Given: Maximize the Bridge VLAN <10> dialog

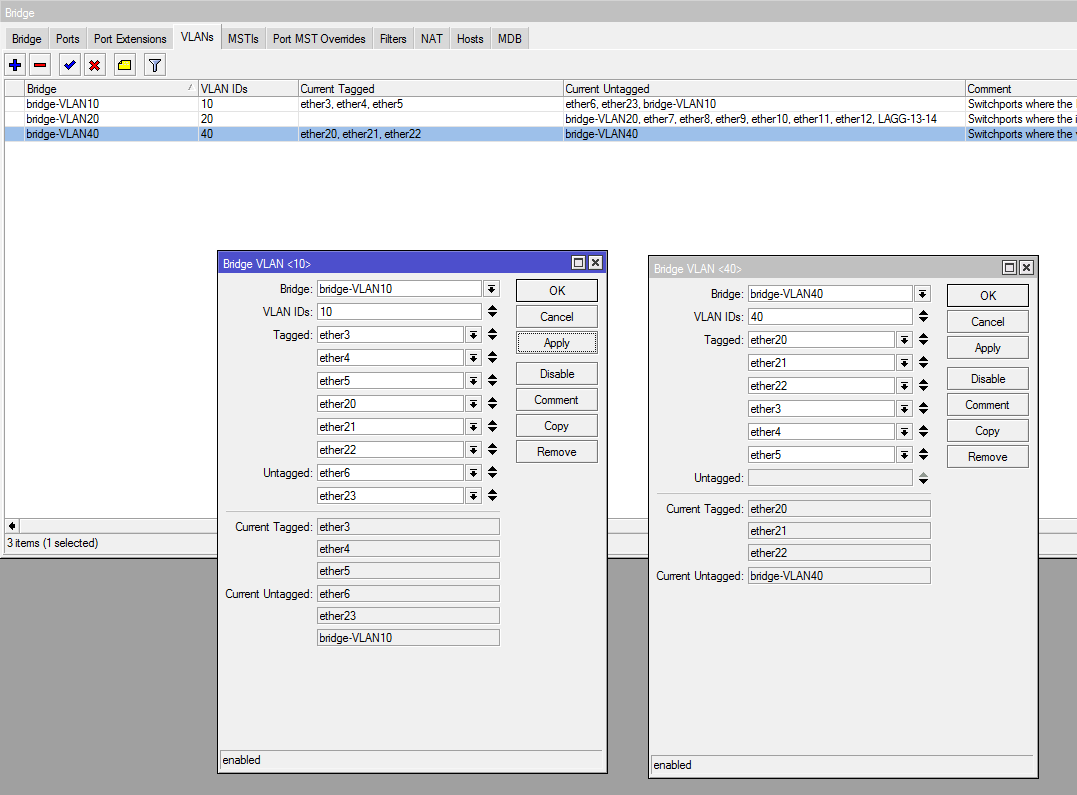Looking at the screenshot, I should point(578,263).
